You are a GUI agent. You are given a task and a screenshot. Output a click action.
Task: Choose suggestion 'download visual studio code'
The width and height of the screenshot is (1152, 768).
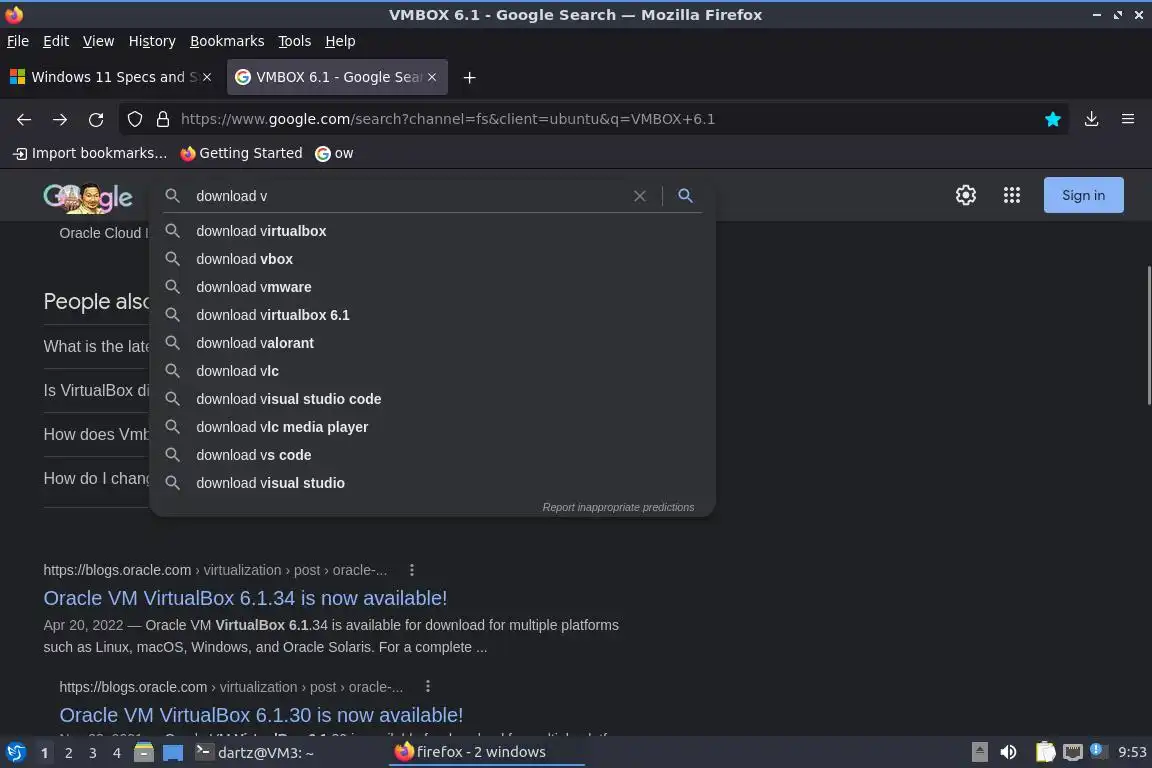tap(432, 399)
